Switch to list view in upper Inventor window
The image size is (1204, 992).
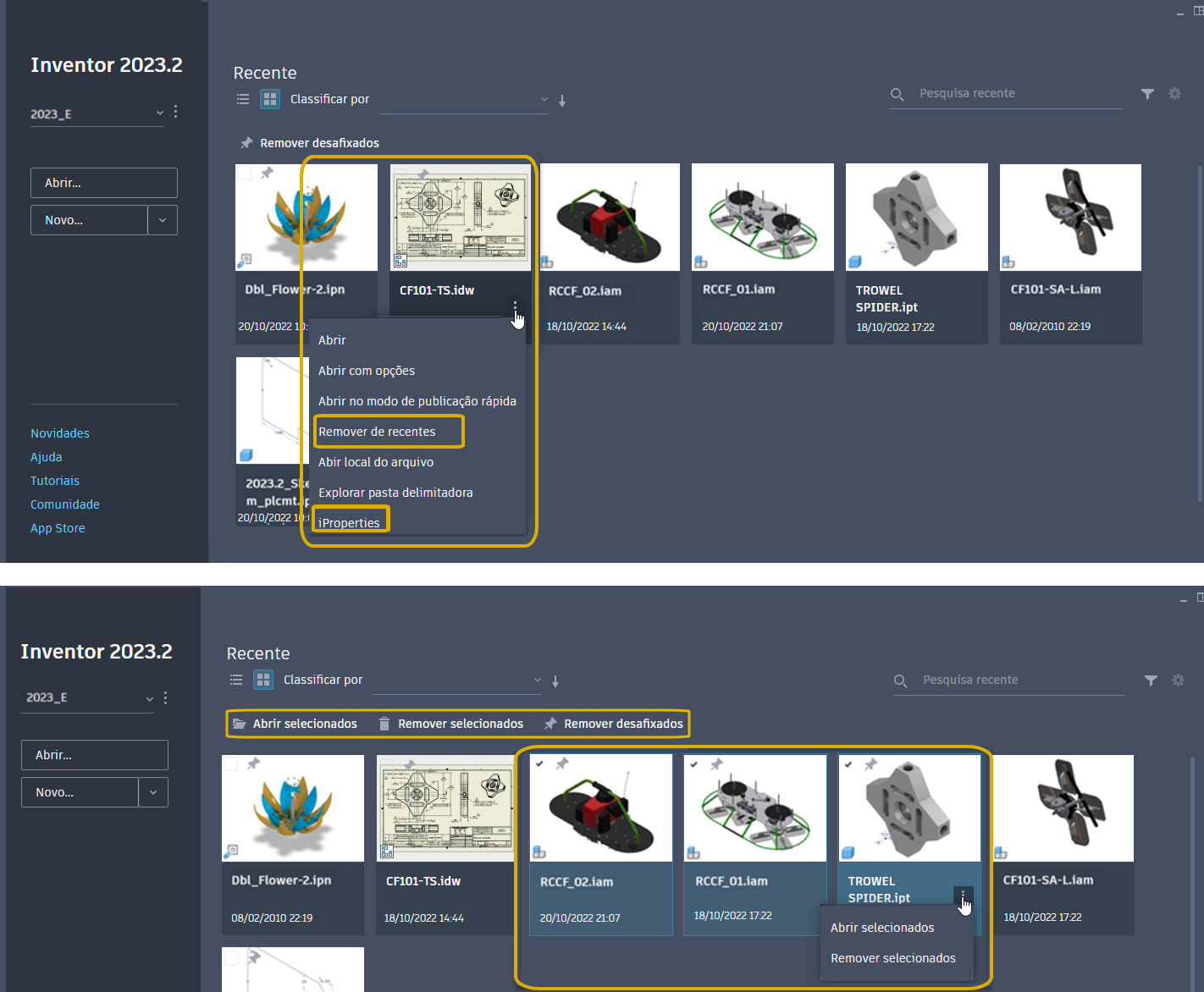pos(243,99)
